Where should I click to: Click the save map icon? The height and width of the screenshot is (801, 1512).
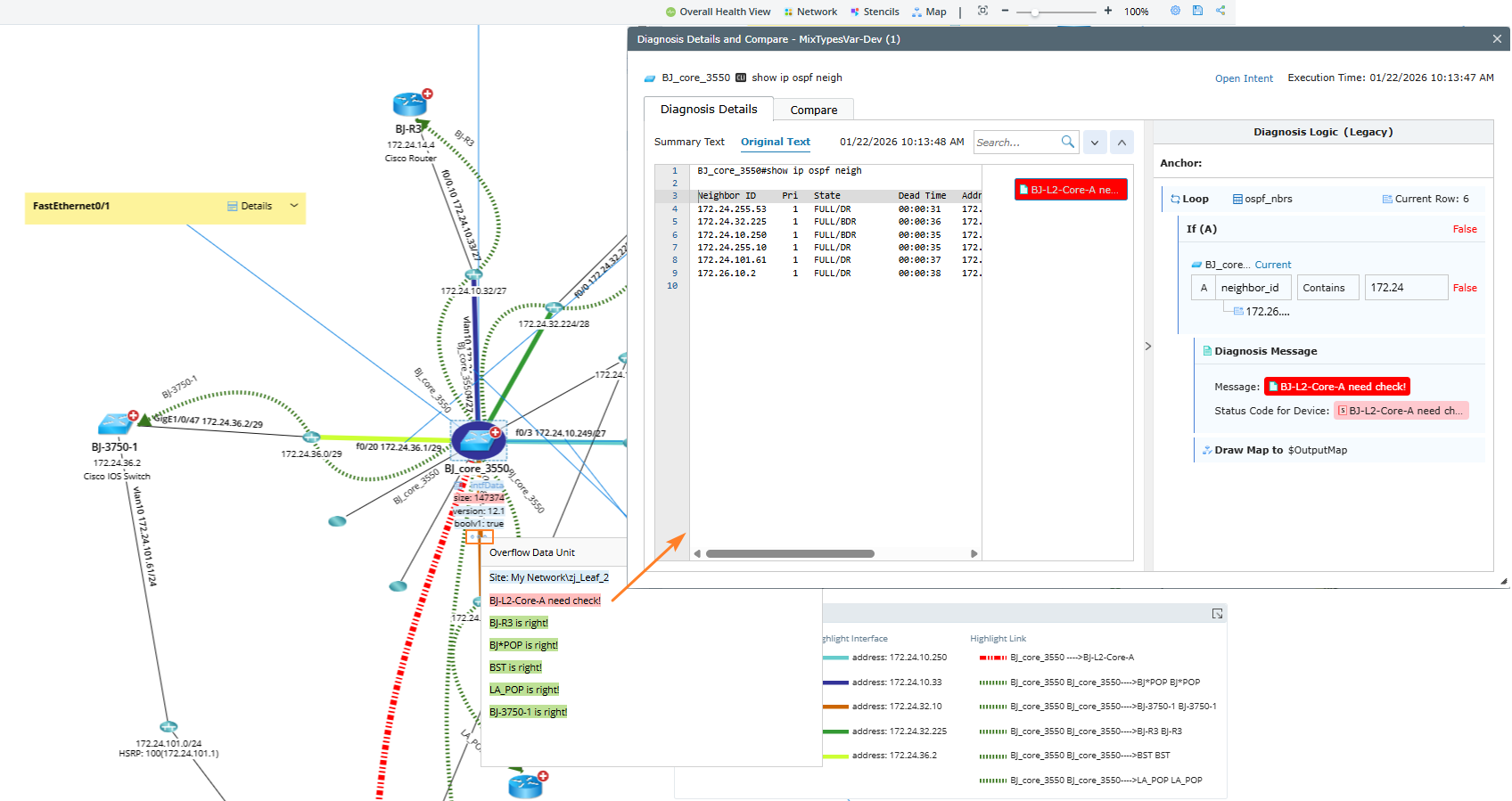pyautogui.click(x=1197, y=11)
